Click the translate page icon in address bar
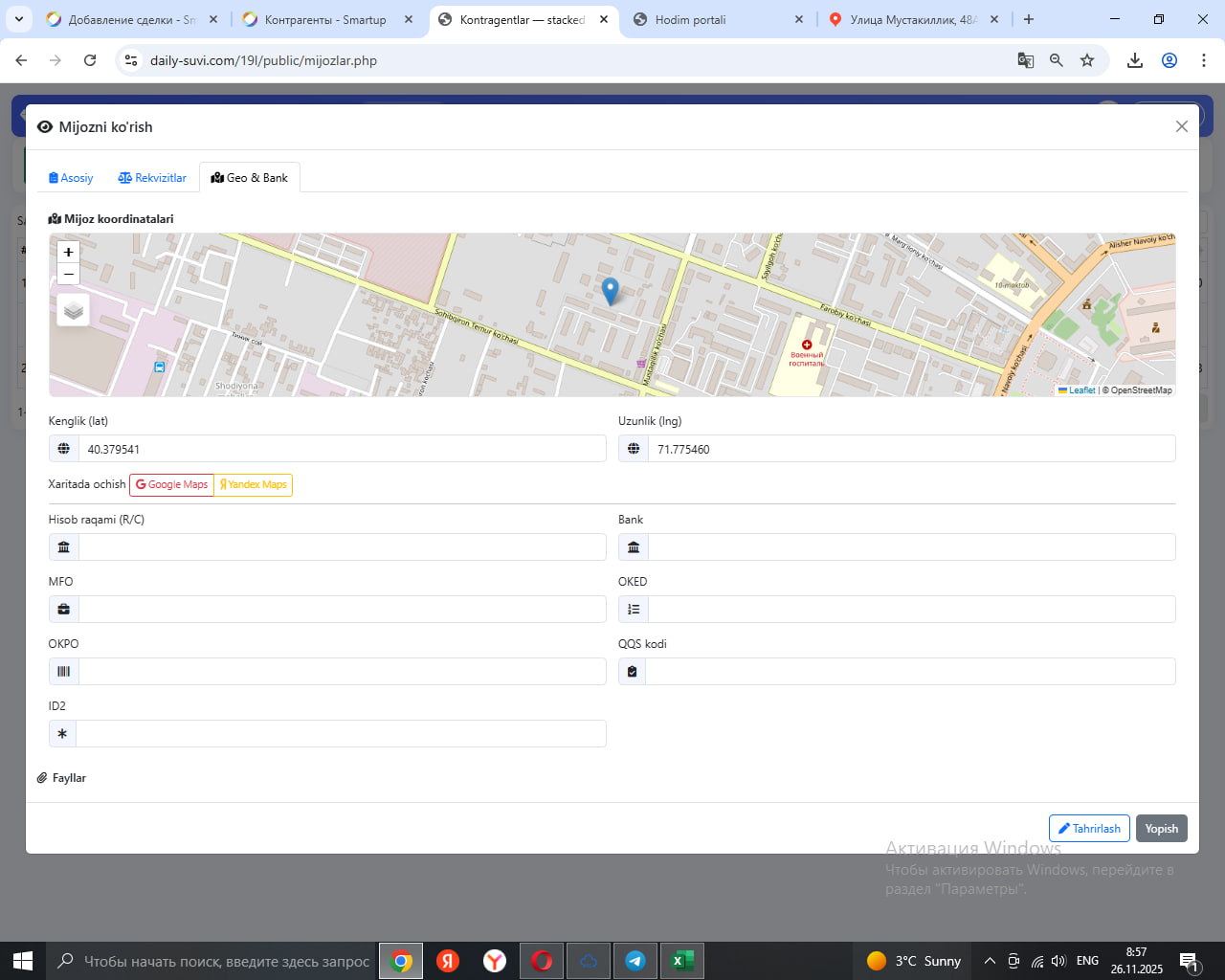 point(1025,60)
